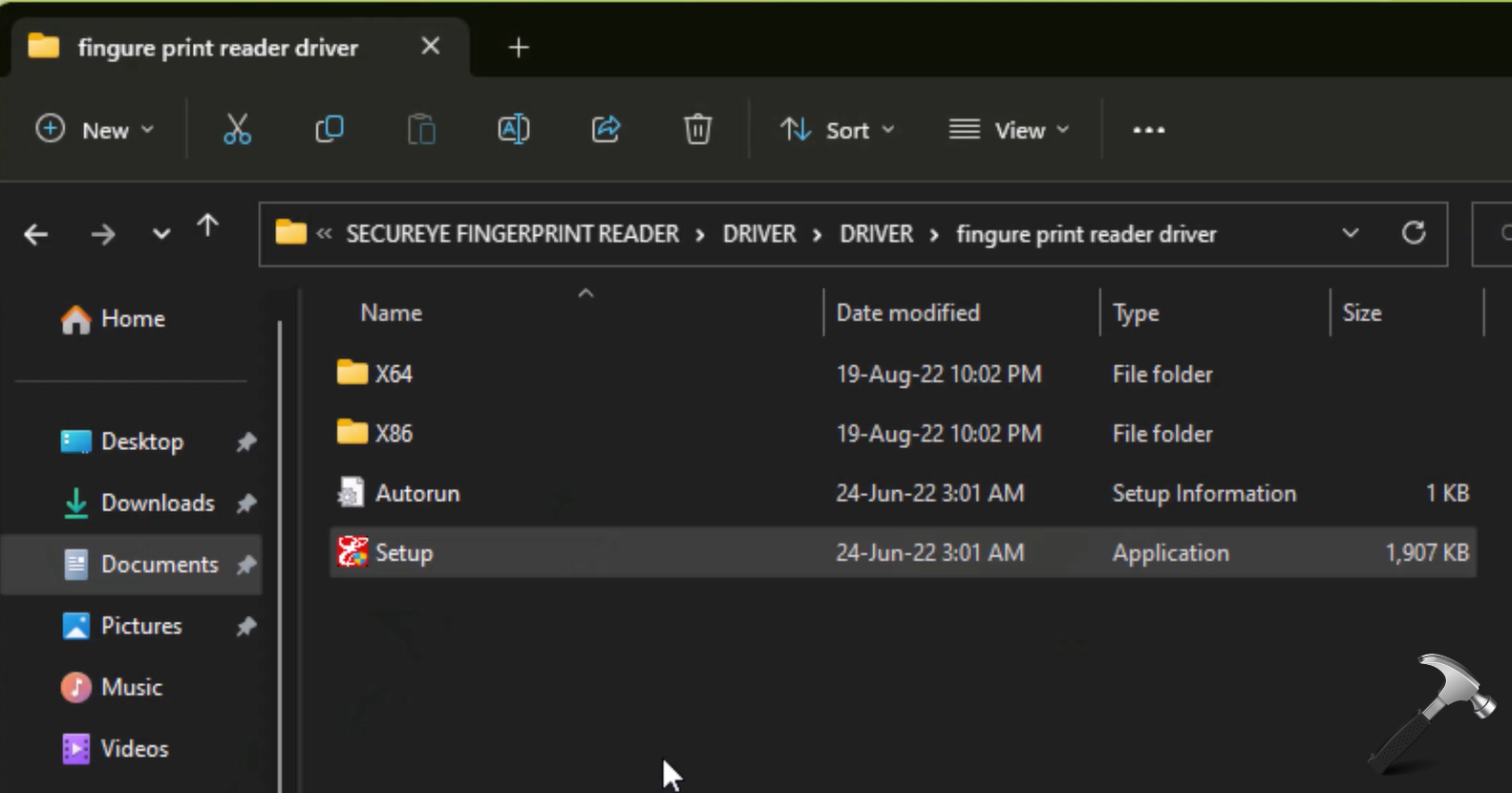Click the X86 folder icon
This screenshot has width=1512, height=793.
[x=352, y=432]
